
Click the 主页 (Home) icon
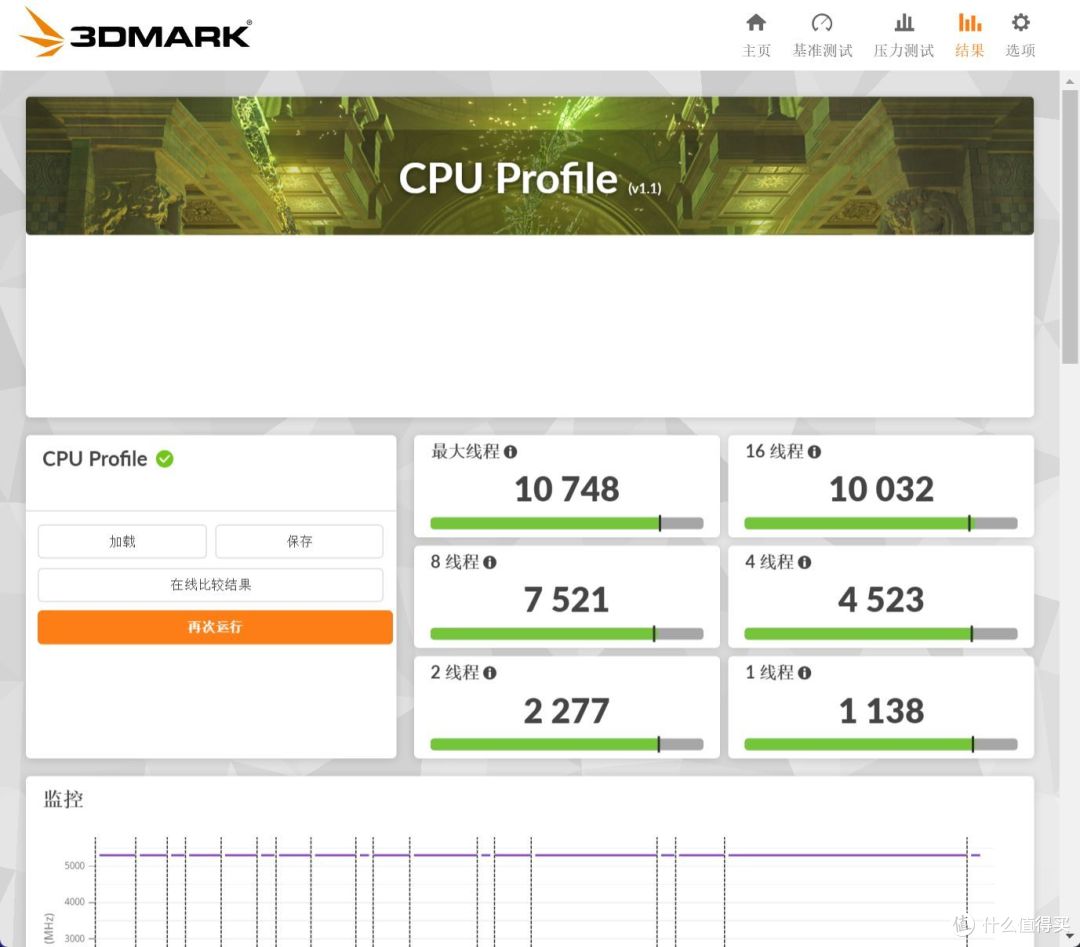tap(757, 25)
